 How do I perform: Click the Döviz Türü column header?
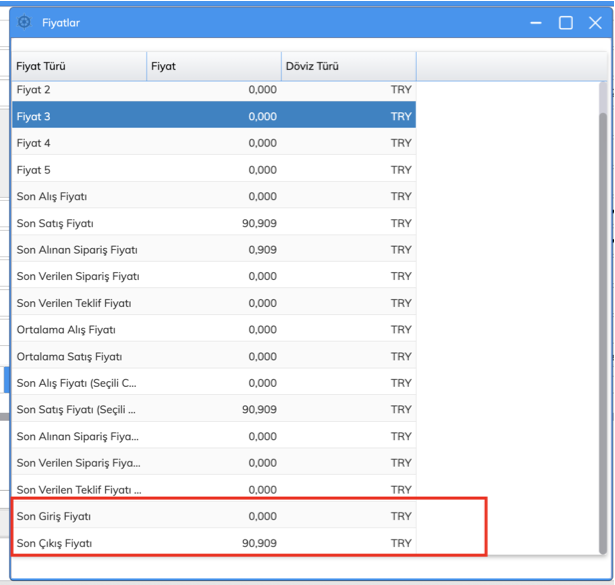(348, 67)
